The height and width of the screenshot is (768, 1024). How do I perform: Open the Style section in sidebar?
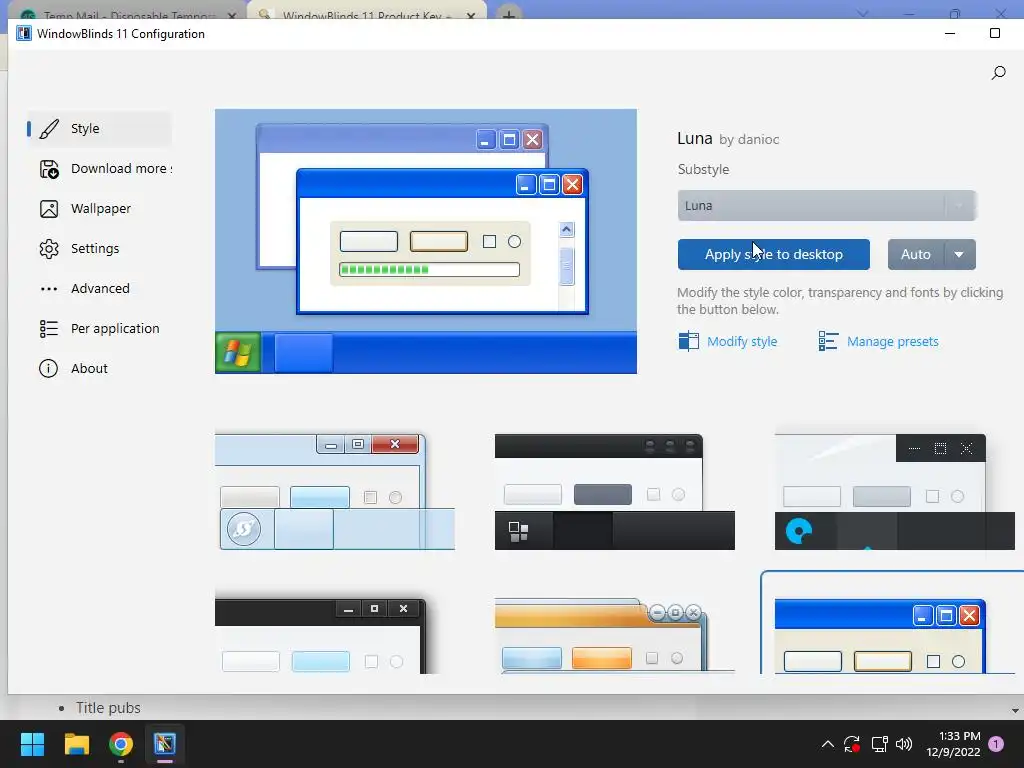99,129
